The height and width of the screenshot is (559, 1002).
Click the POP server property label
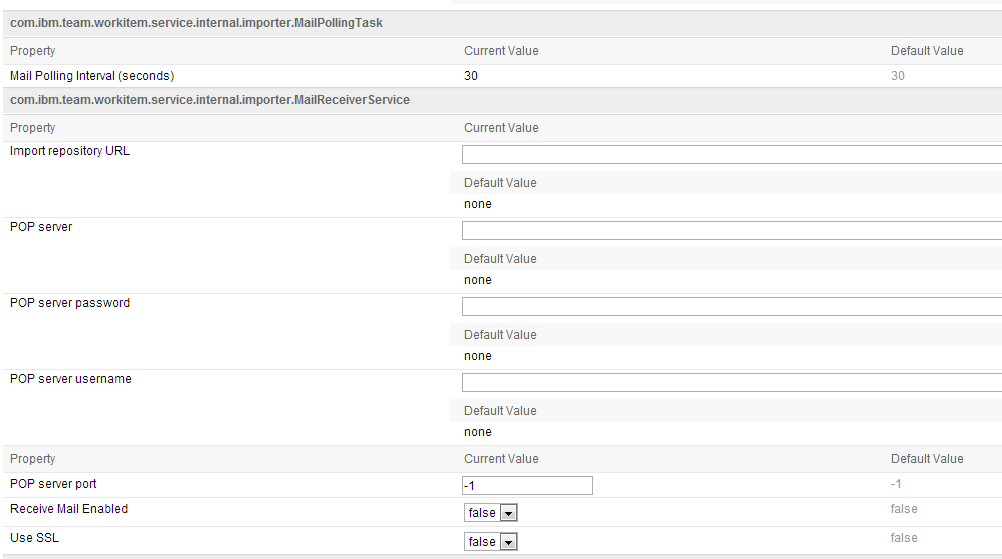point(41,227)
